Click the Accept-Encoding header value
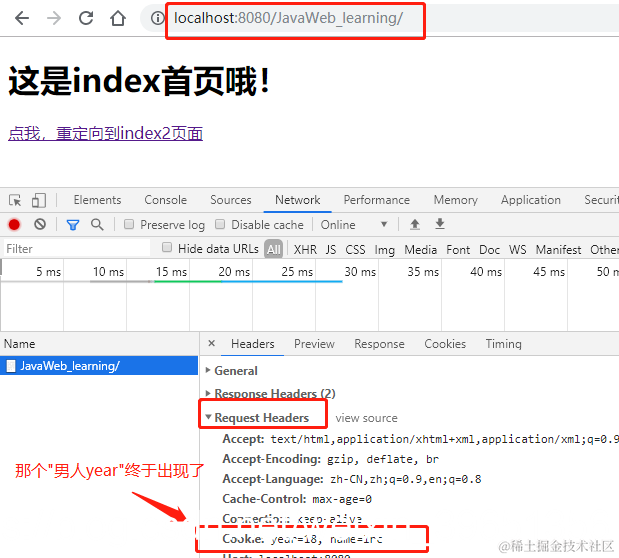The width and height of the screenshot is (619, 558). coord(383,459)
